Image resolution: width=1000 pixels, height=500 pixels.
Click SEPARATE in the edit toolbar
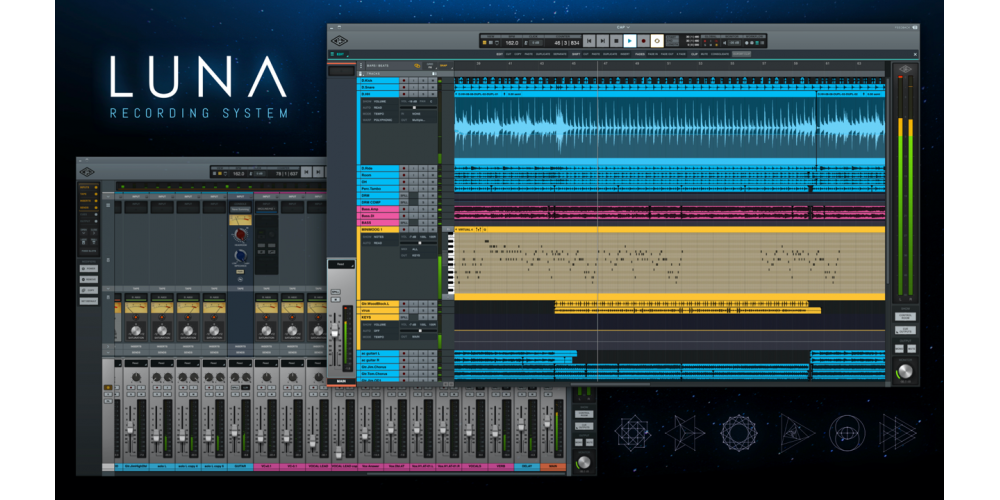point(559,54)
